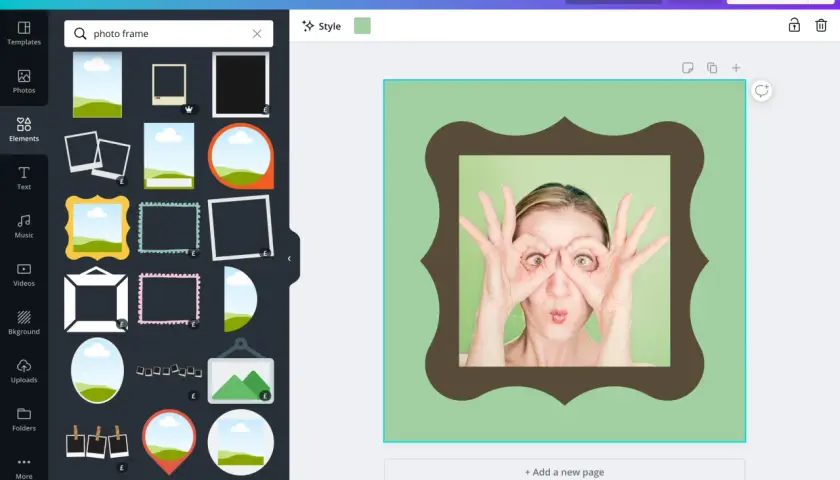
Task: Add page notes icon above canvas
Action: tap(687, 68)
